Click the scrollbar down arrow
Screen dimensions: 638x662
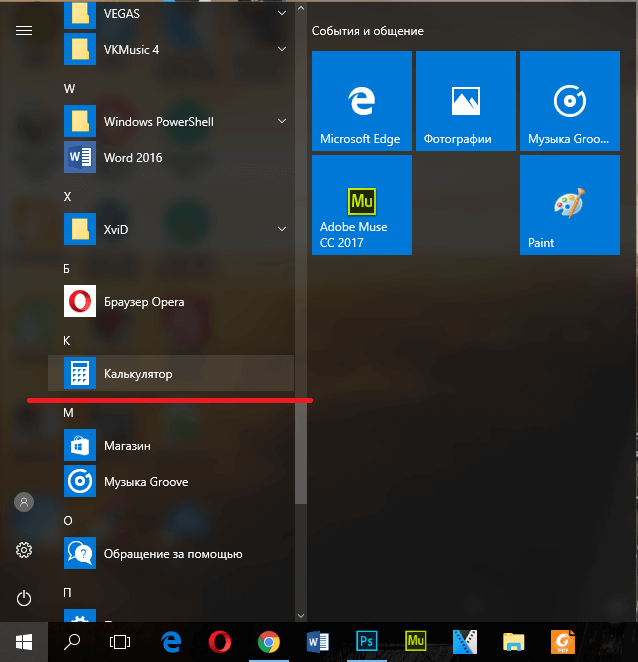[301, 616]
